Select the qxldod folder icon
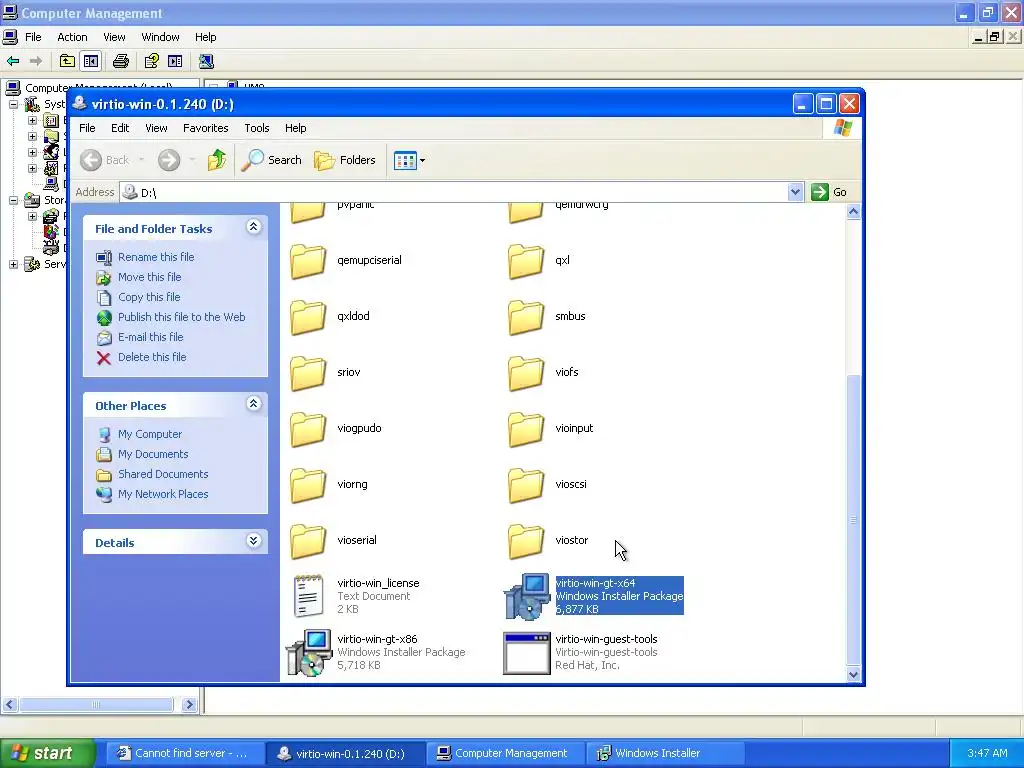The image size is (1024, 768). coord(308,317)
